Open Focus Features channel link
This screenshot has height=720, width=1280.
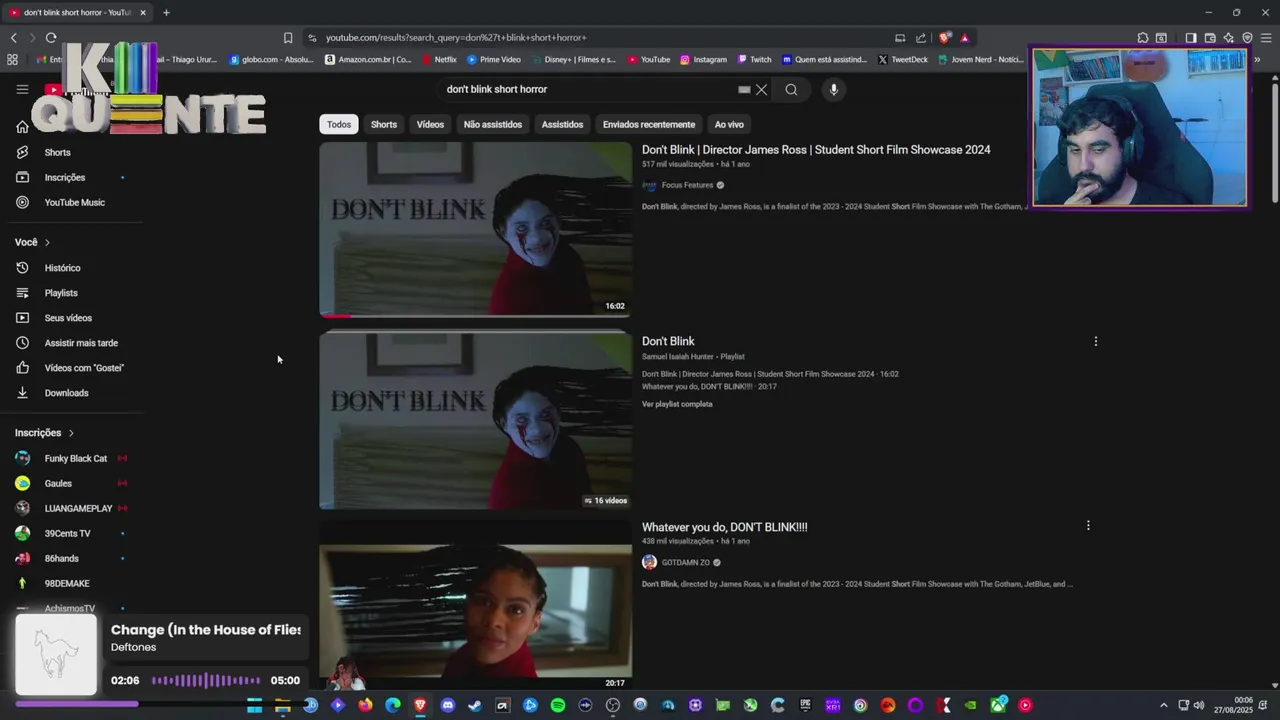point(687,185)
